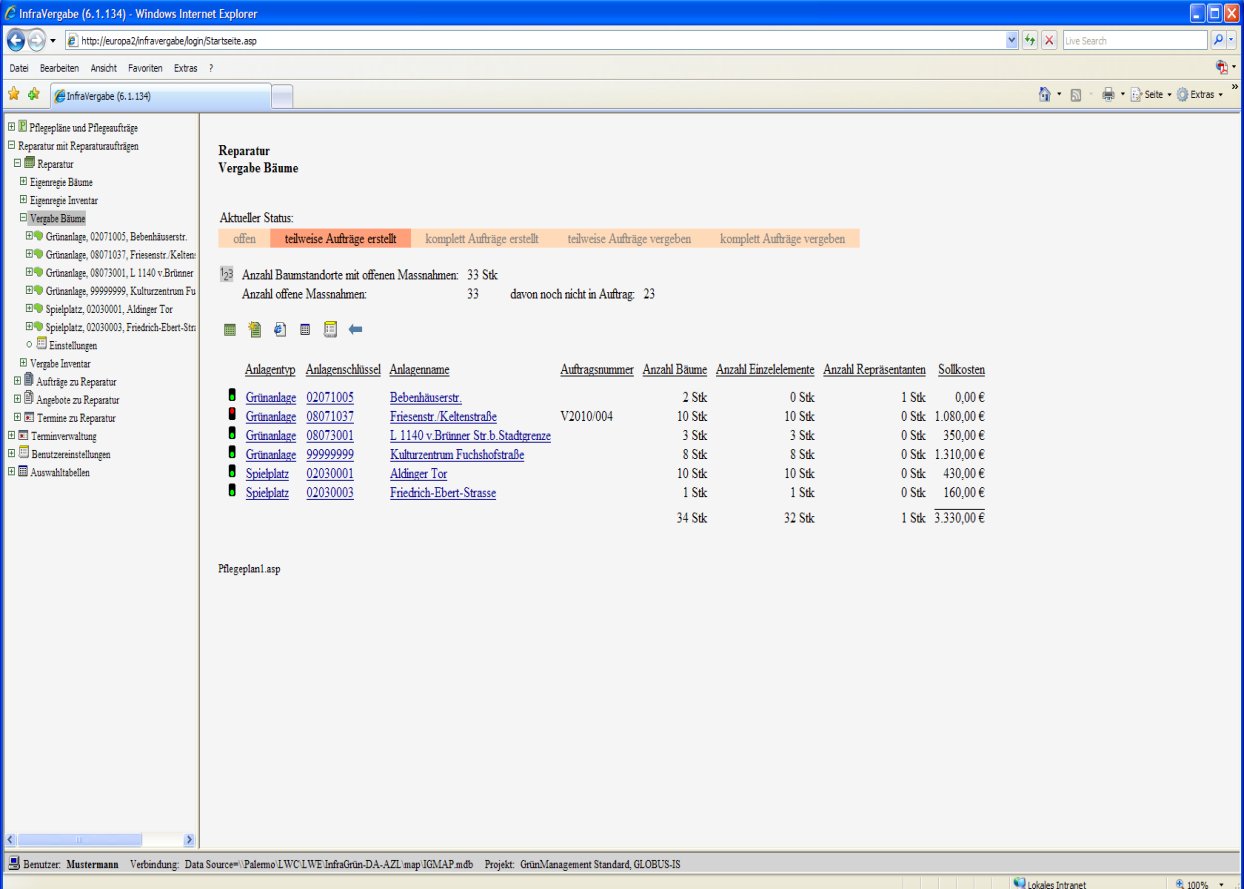Click the new document icon with star
Viewport: 1244px width, 889px height.
tap(255, 329)
